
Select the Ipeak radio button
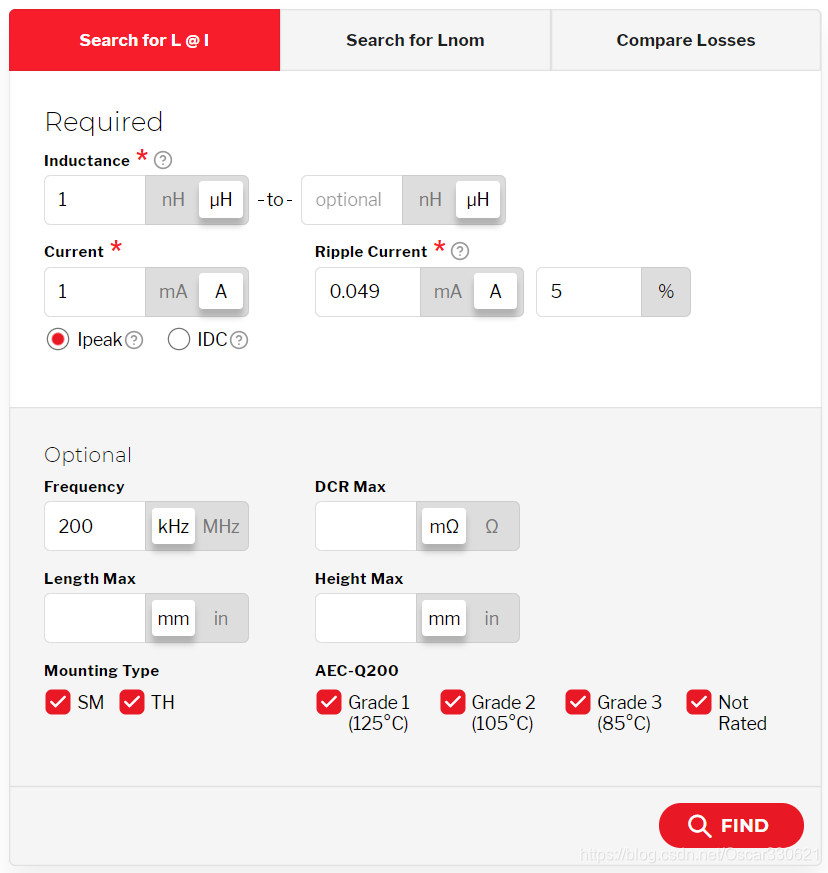click(x=58, y=339)
